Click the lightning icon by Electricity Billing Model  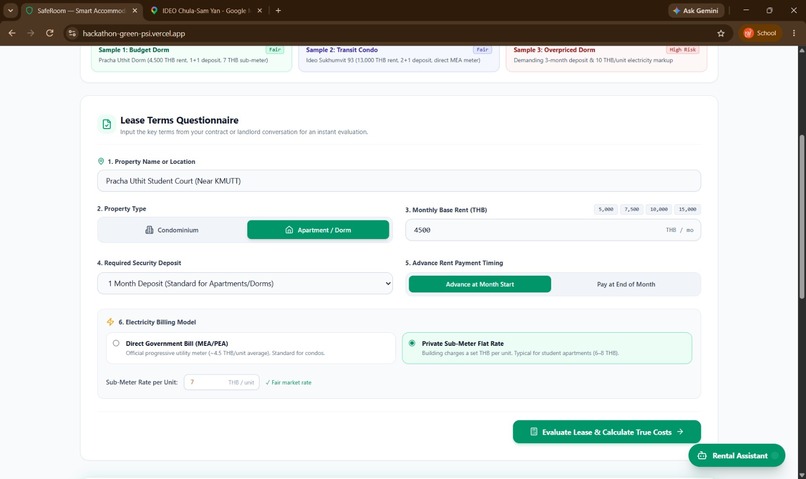pos(110,322)
